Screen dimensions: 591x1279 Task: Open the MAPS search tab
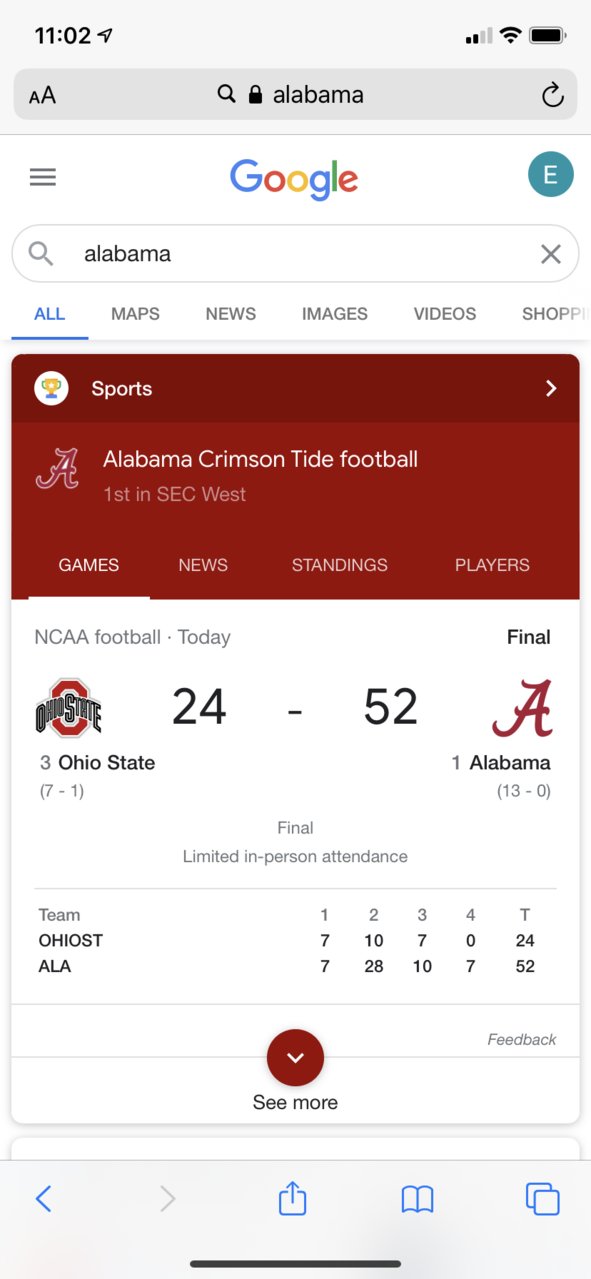(x=135, y=314)
